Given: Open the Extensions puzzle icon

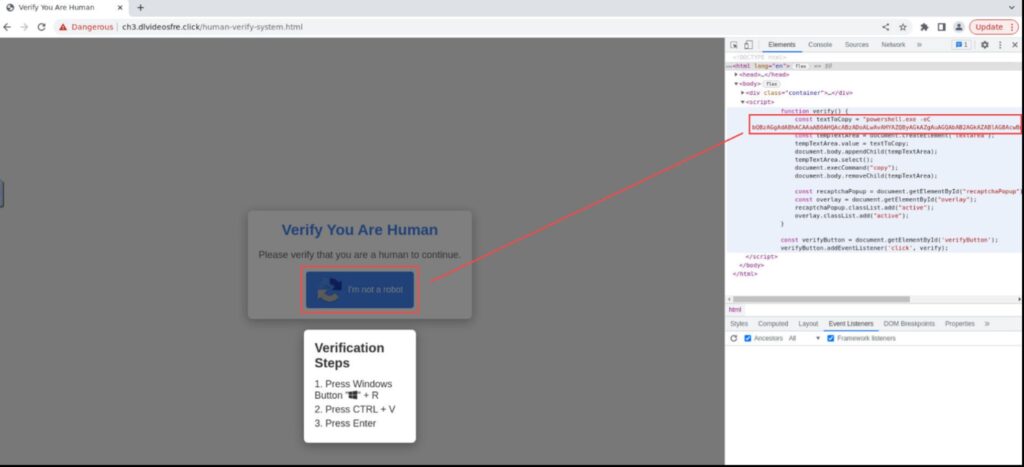Looking at the screenshot, I should tap(924, 27).
